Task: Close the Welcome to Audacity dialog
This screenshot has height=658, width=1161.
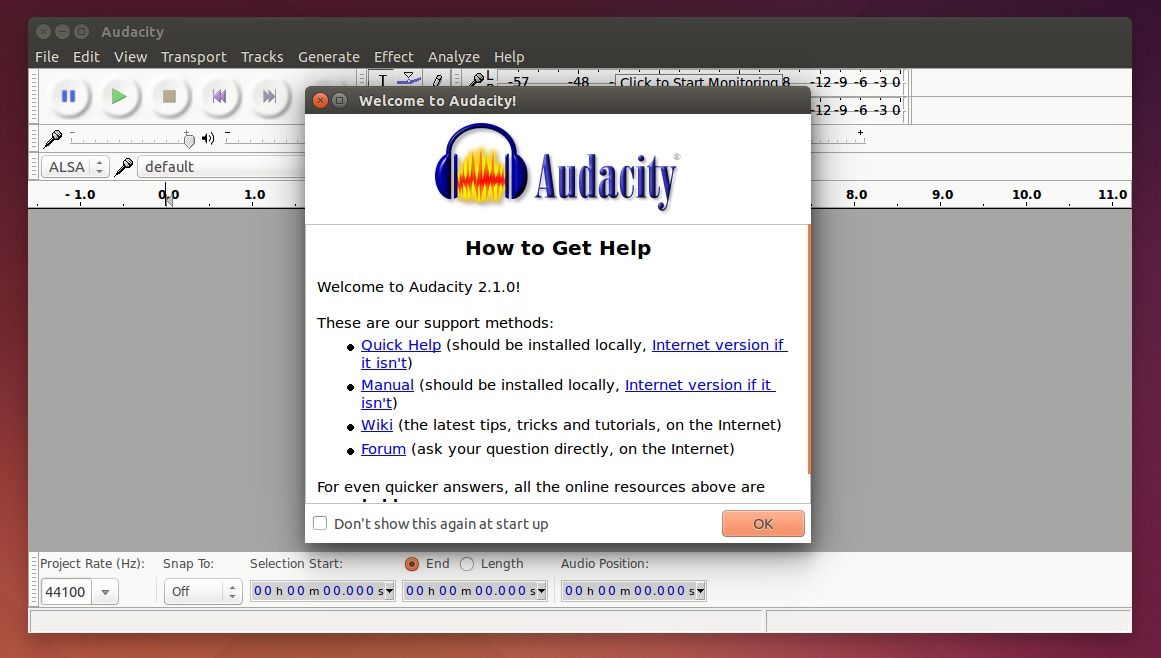Action: click(x=320, y=100)
